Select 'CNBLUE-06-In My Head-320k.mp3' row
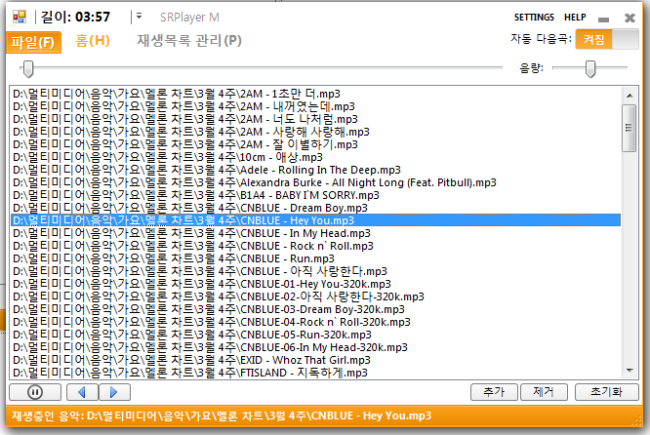 [x=315, y=347]
